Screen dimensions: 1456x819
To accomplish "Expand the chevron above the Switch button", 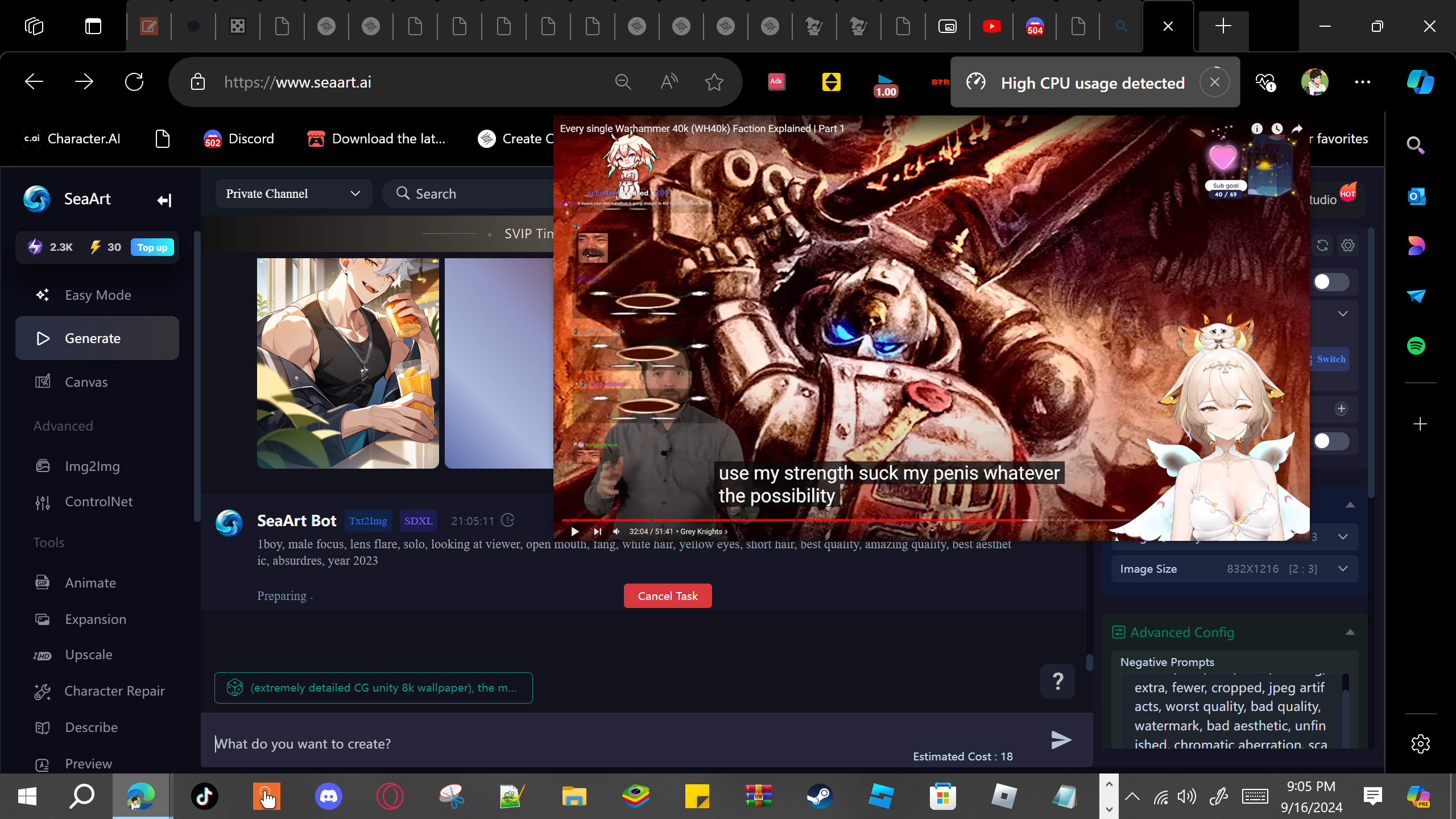I will [x=1343, y=314].
